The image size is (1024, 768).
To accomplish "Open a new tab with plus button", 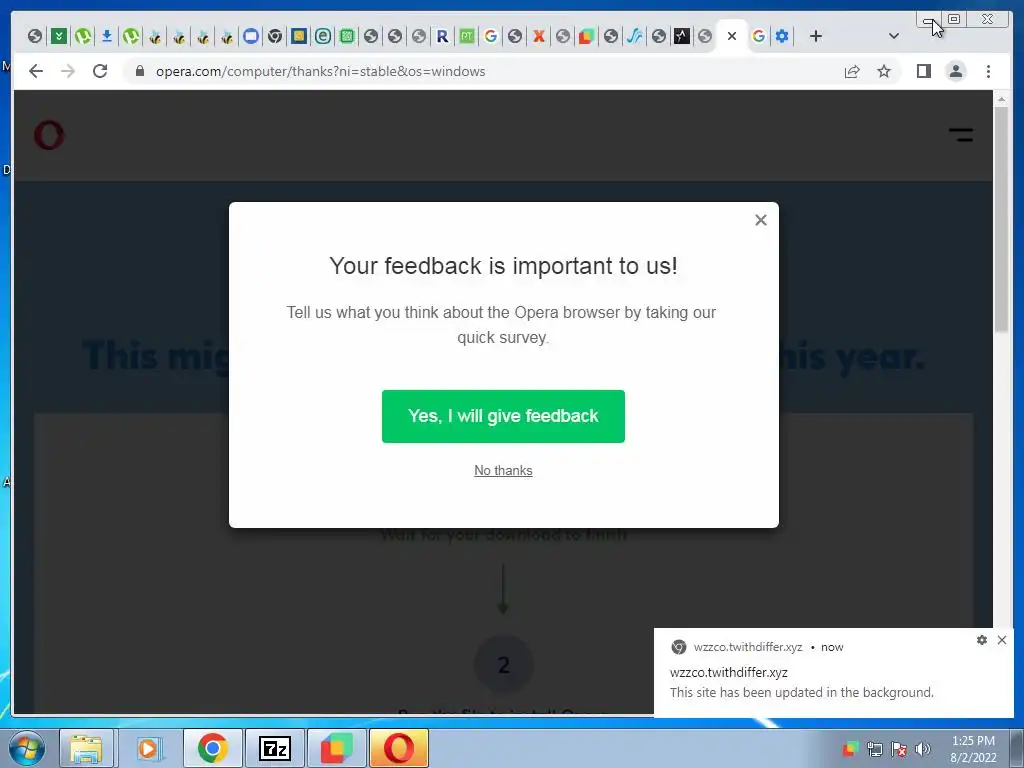I will 816,36.
